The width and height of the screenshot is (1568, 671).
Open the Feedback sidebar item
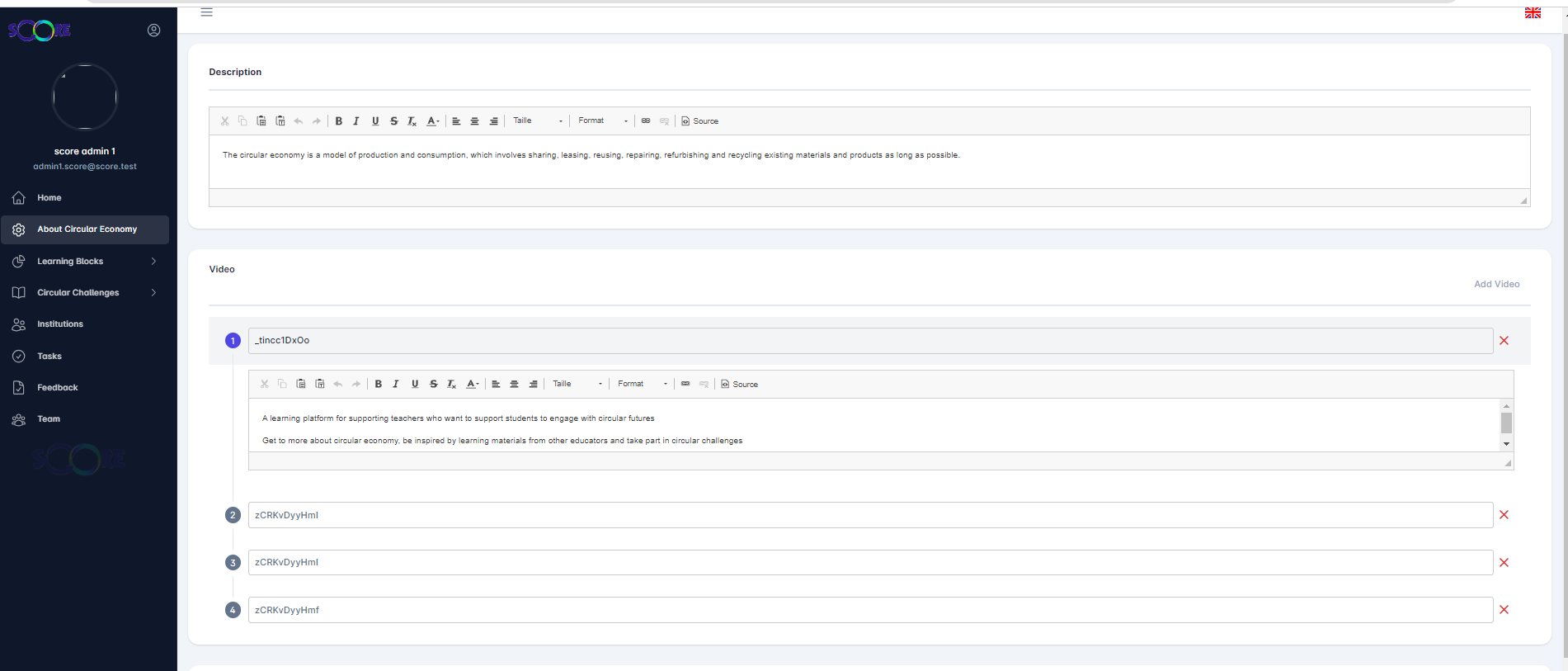(x=57, y=388)
